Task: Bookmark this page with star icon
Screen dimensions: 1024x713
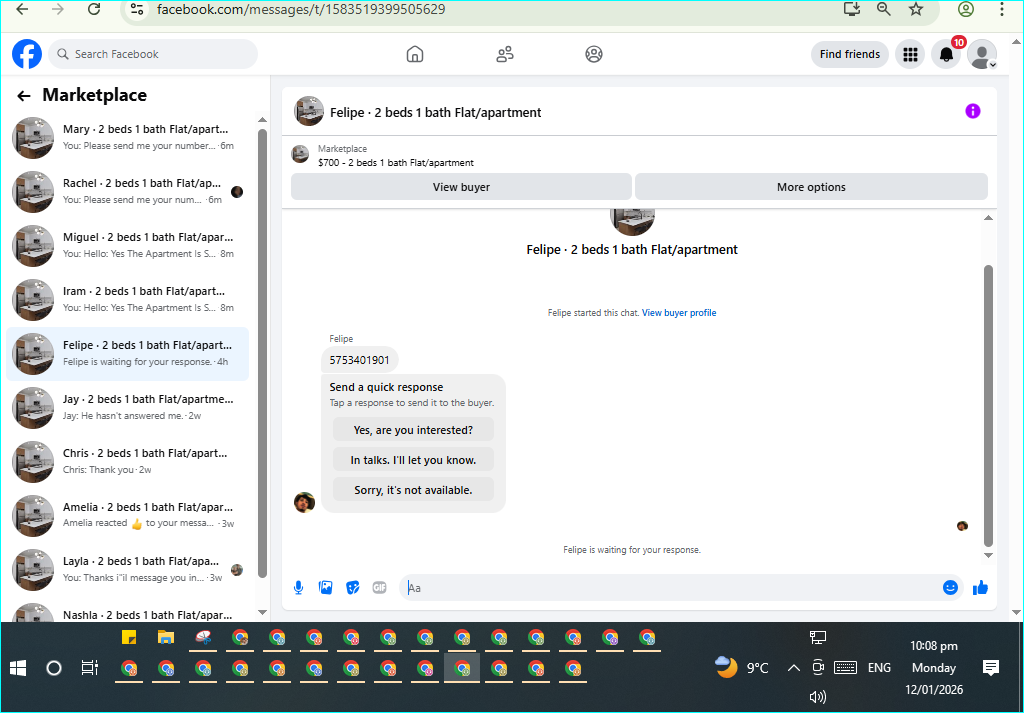Action: (x=916, y=9)
